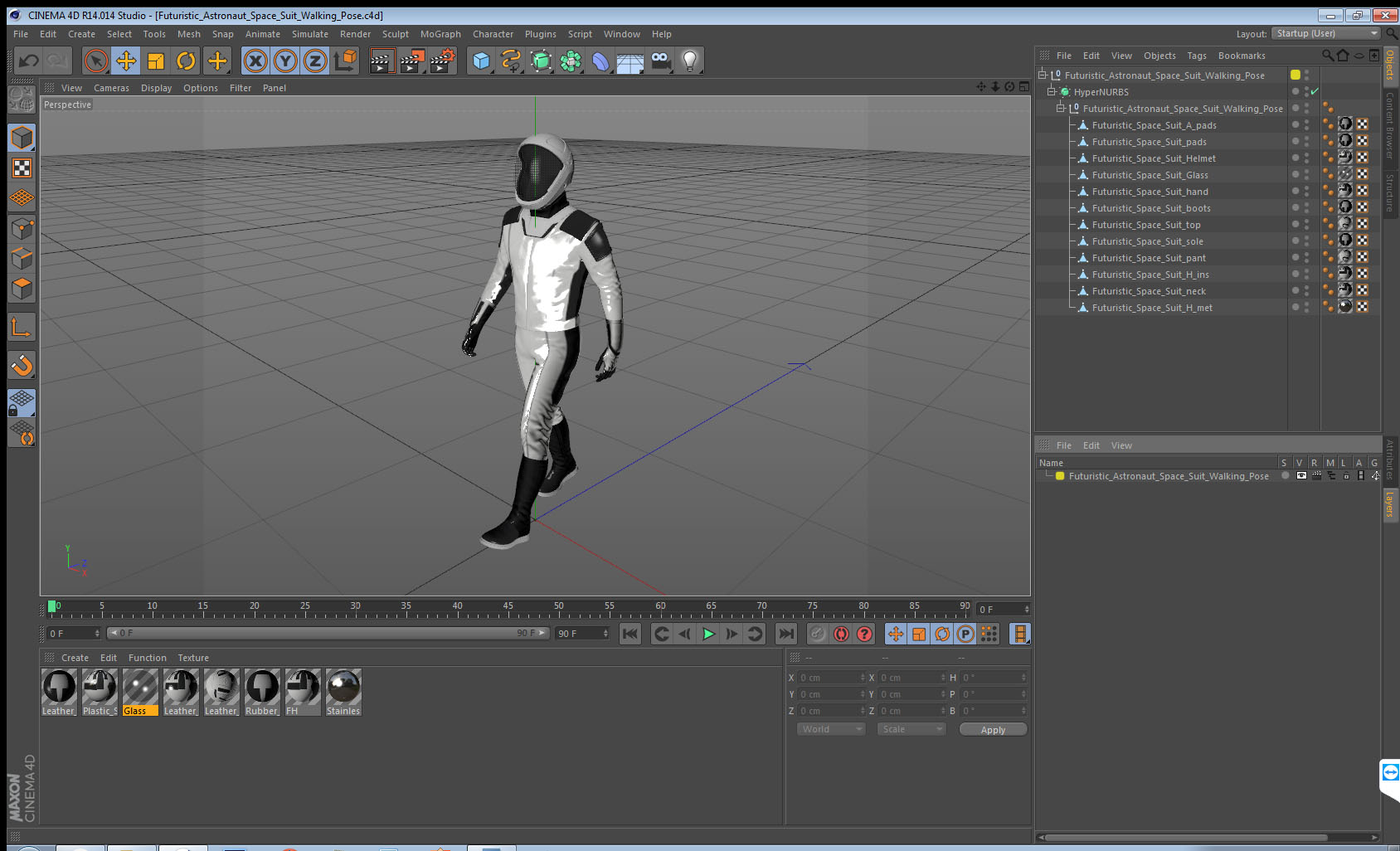Image resolution: width=1400 pixels, height=851 pixels.
Task: Select the Rubber material swatch
Action: pyautogui.click(x=262, y=693)
